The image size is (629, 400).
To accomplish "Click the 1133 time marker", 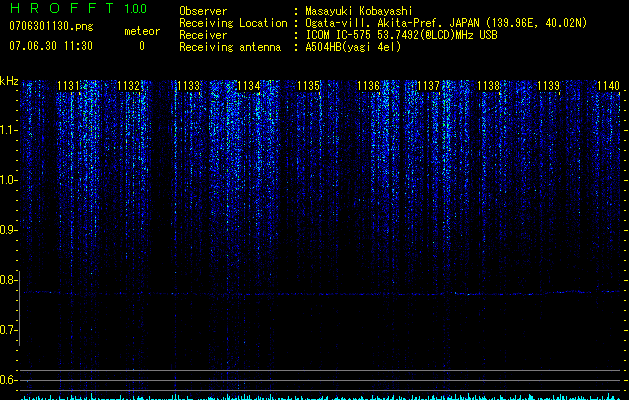I will click(189, 85).
